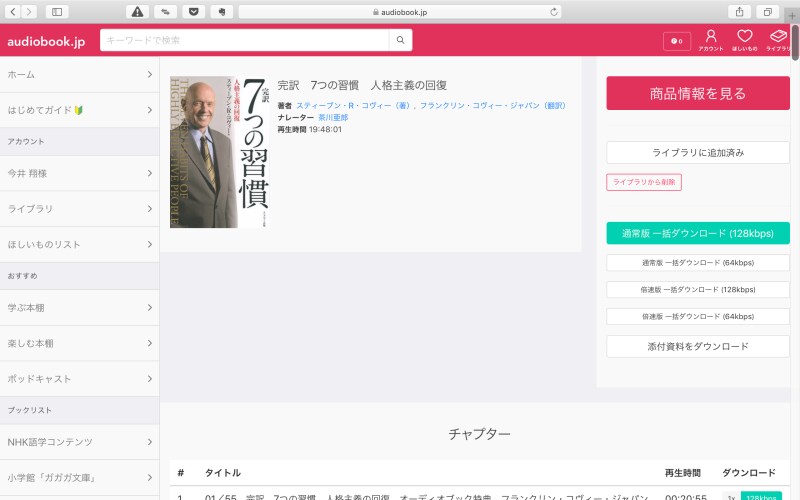This screenshot has width=800, height=500.
Task: Expand the 小学館「ガガガ文庫」 chevron
Action: (149, 478)
